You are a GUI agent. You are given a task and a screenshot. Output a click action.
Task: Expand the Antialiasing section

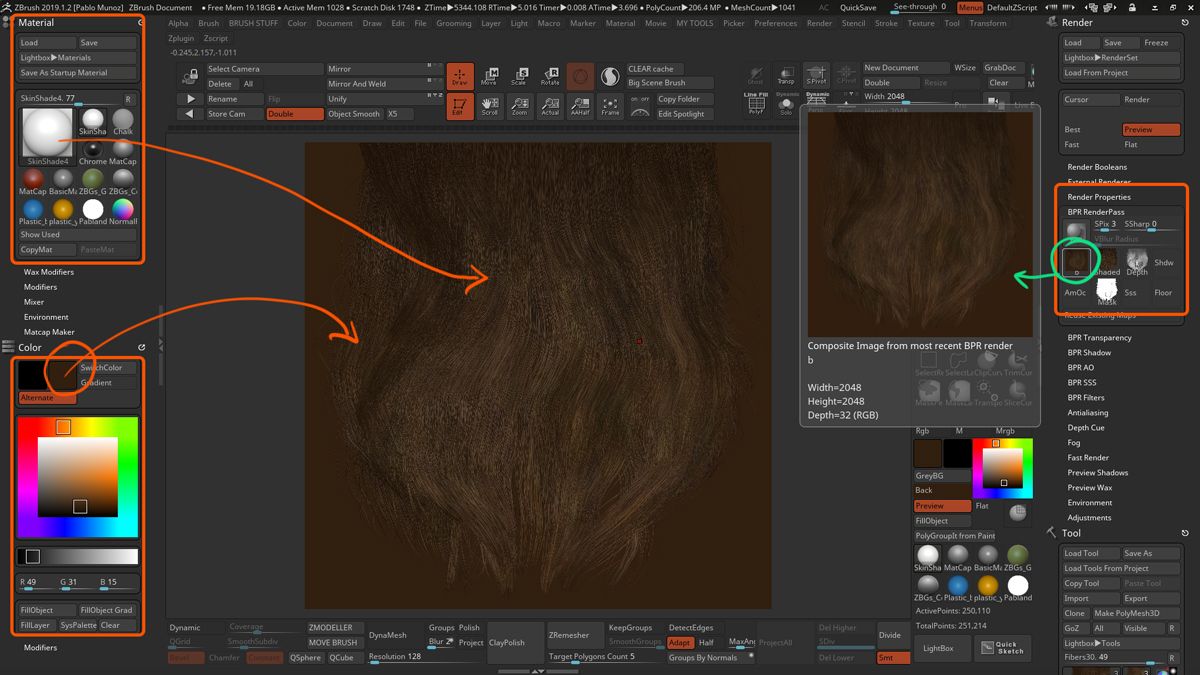(1088, 413)
